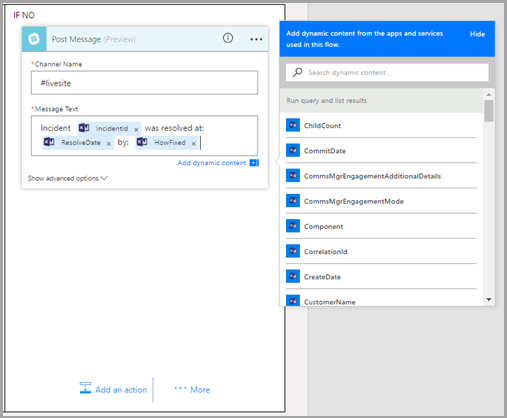The height and width of the screenshot is (418, 507).
Task: Click the Component item icon
Action: 293,226
